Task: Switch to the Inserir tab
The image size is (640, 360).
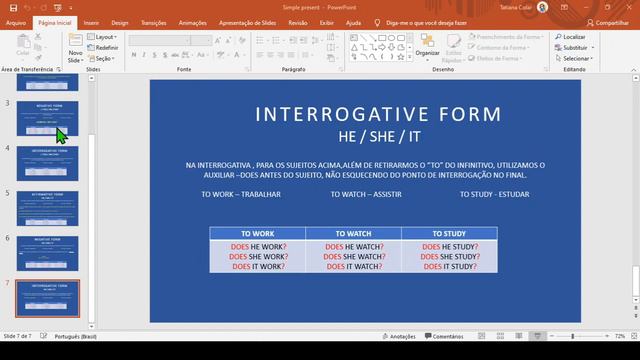Action: point(91,23)
